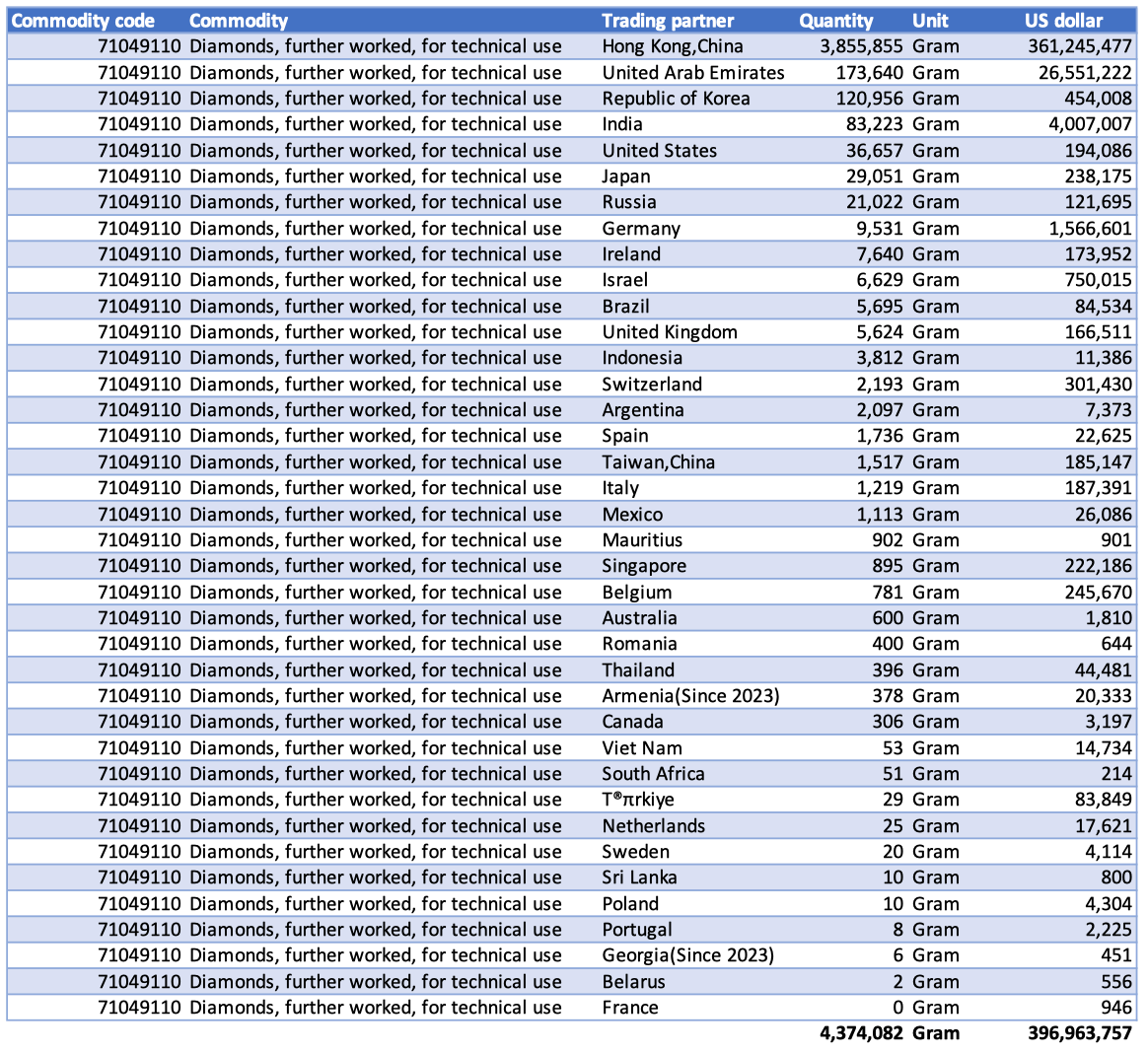Select the Israel cell
This screenshot has width=1148, height=1053.
(624, 280)
